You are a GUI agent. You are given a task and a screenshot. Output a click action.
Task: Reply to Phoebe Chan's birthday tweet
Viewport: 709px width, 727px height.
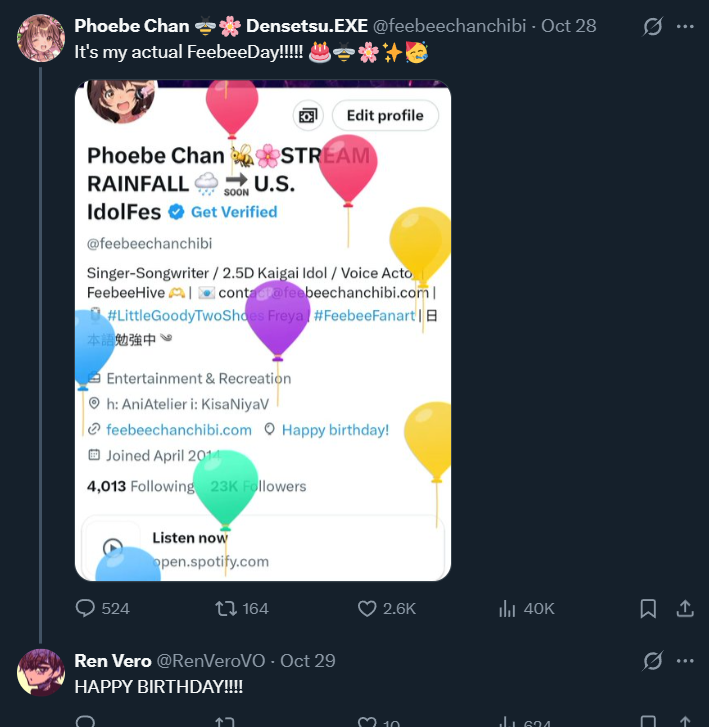[x=86, y=608]
